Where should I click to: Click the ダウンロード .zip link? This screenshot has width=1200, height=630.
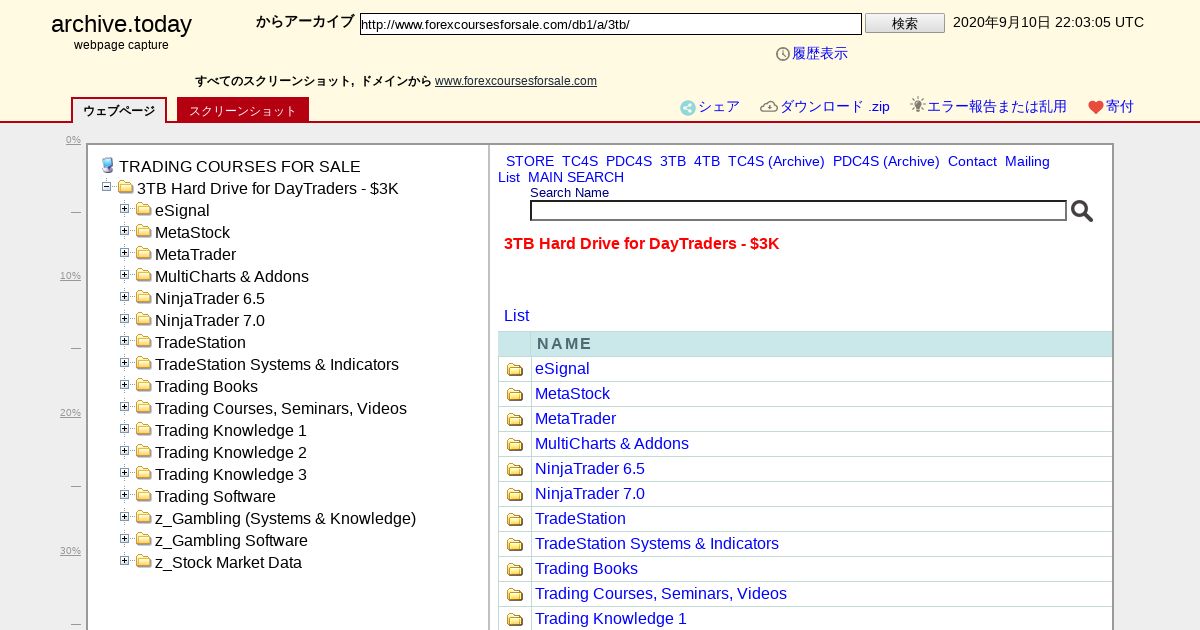835,107
